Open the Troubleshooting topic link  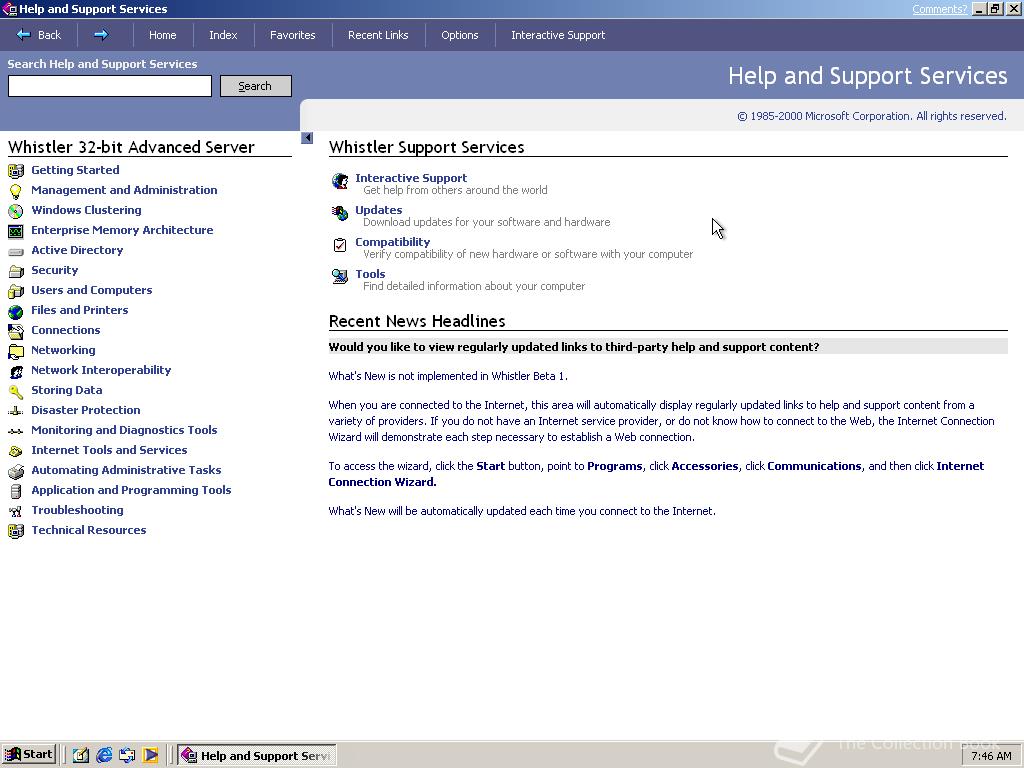tap(77, 510)
